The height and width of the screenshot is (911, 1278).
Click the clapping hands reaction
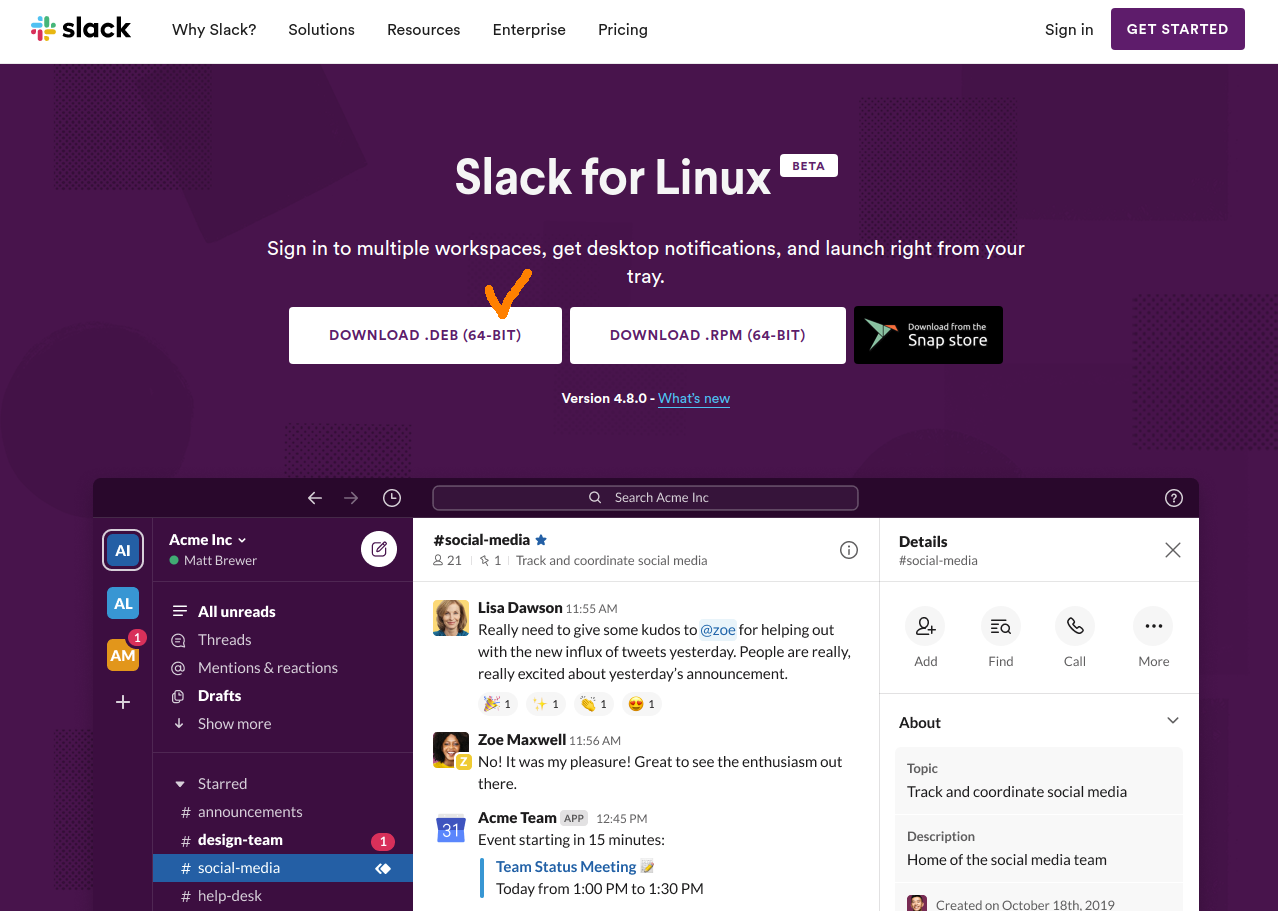(593, 704)
